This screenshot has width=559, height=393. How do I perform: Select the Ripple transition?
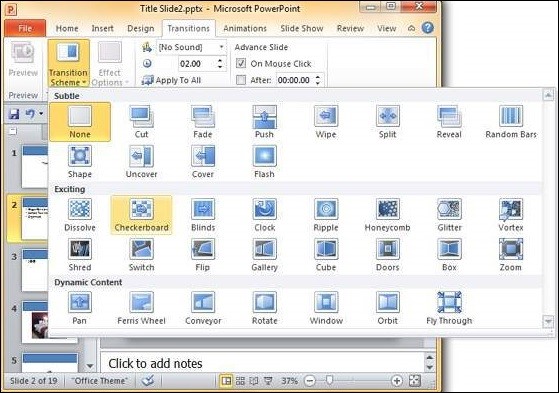tap(326, 215)
